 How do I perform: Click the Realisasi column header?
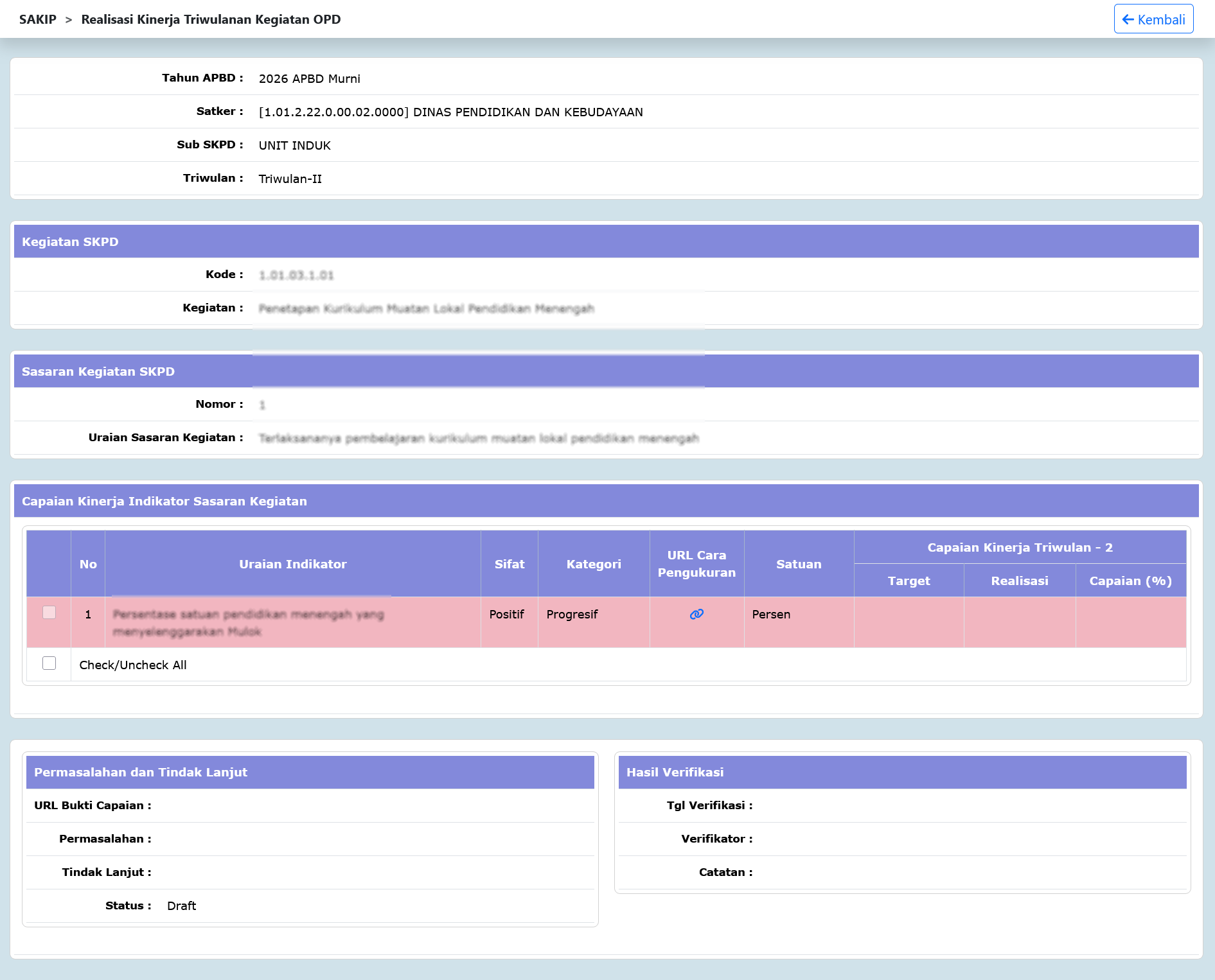click(x=1020, y=581)
